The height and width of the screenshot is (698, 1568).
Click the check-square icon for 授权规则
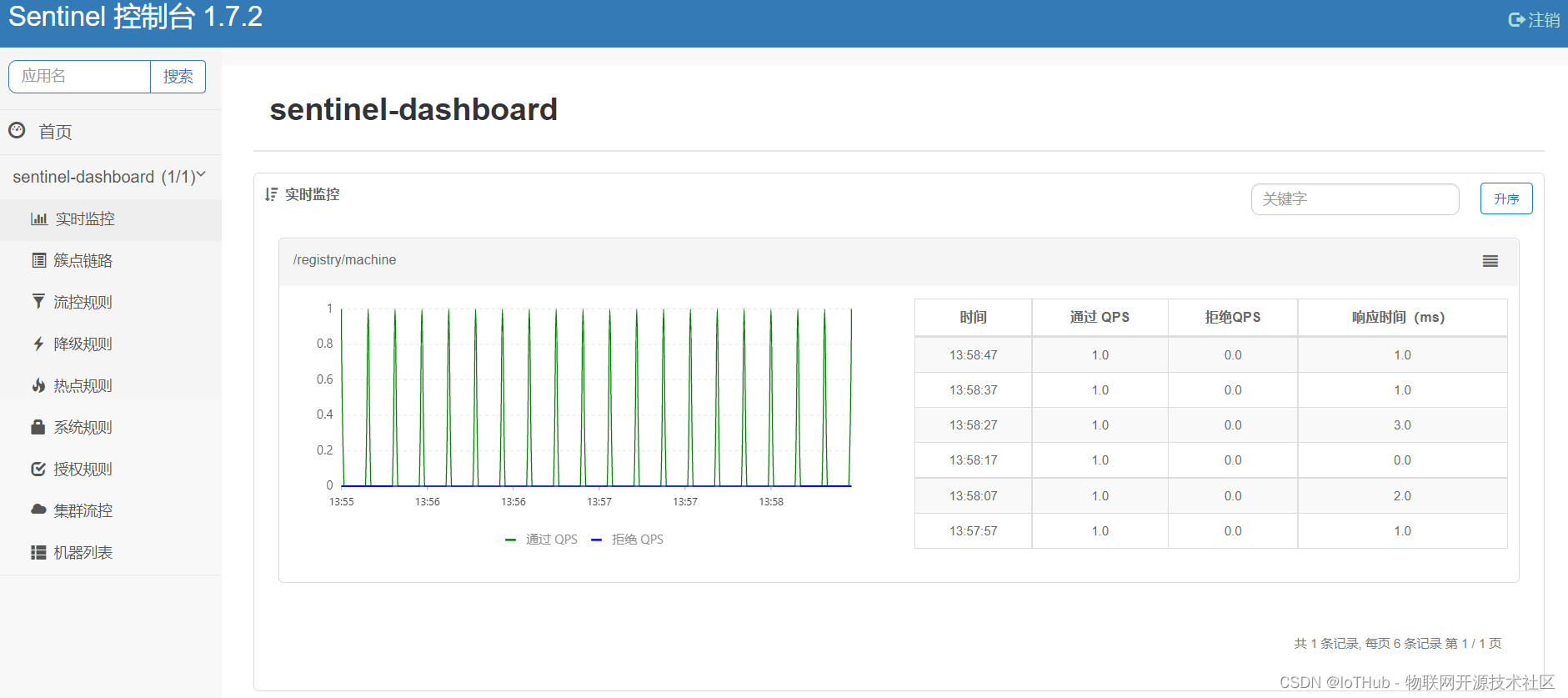click(38, 469)
